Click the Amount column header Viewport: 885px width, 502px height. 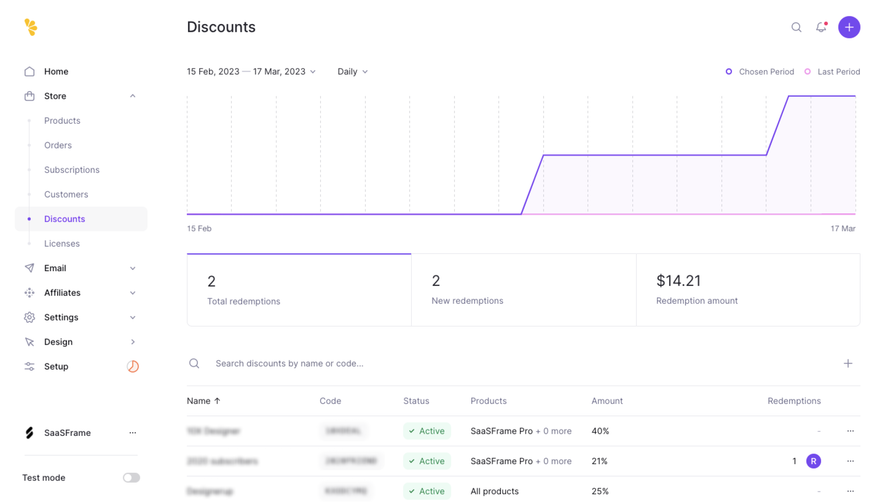point(607,401)
